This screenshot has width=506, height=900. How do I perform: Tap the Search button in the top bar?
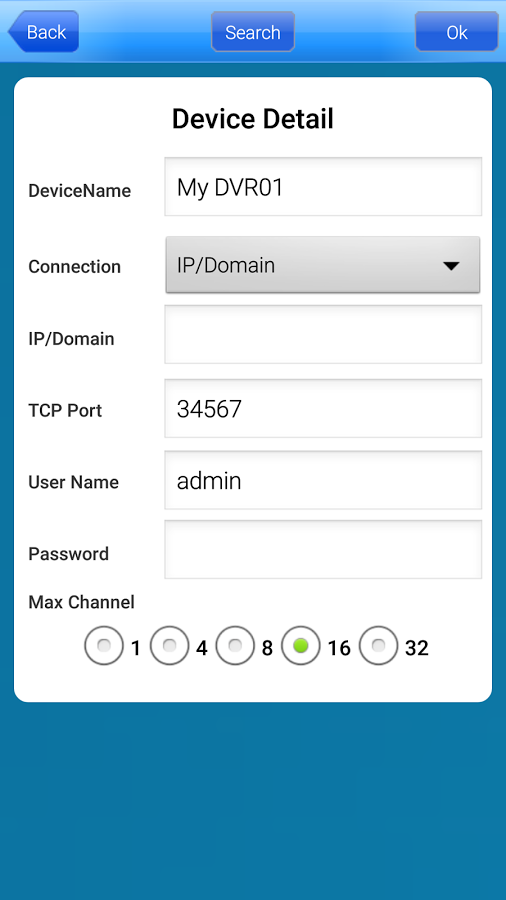pos(253,32)
